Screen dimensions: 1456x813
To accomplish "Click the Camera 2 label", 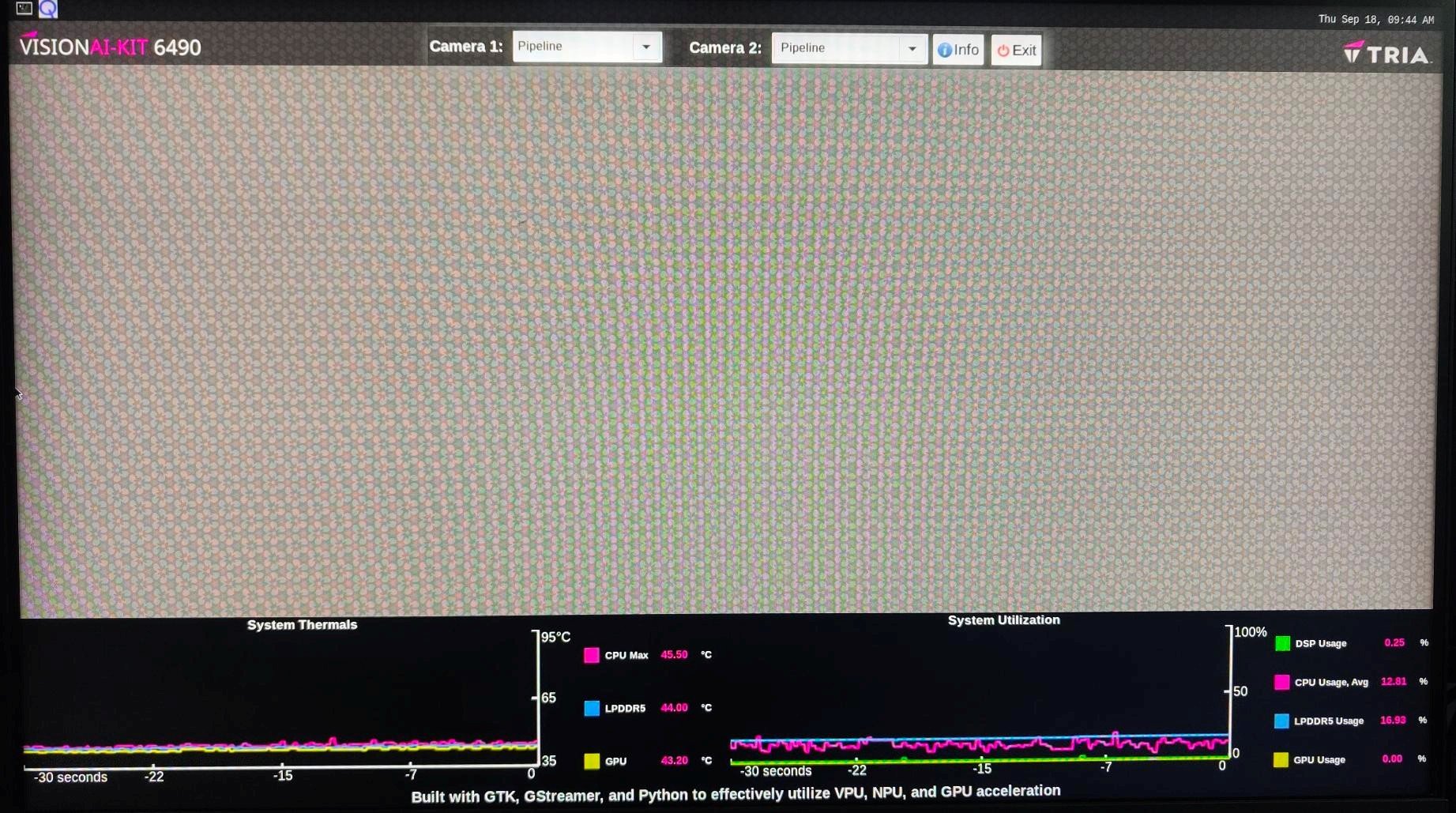I will click(x=725, y=48).
